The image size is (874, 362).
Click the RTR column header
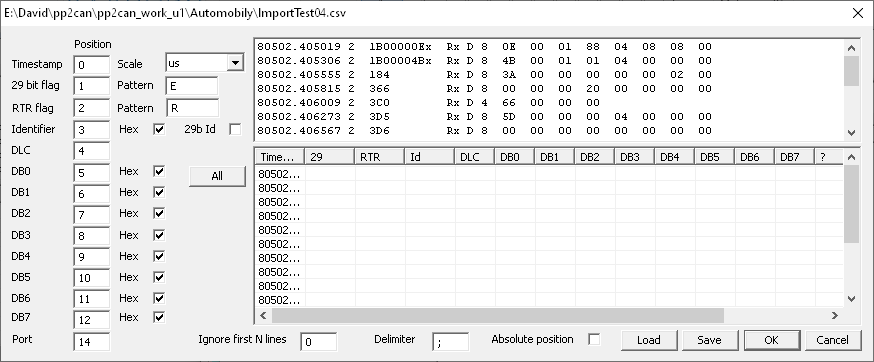380,157
